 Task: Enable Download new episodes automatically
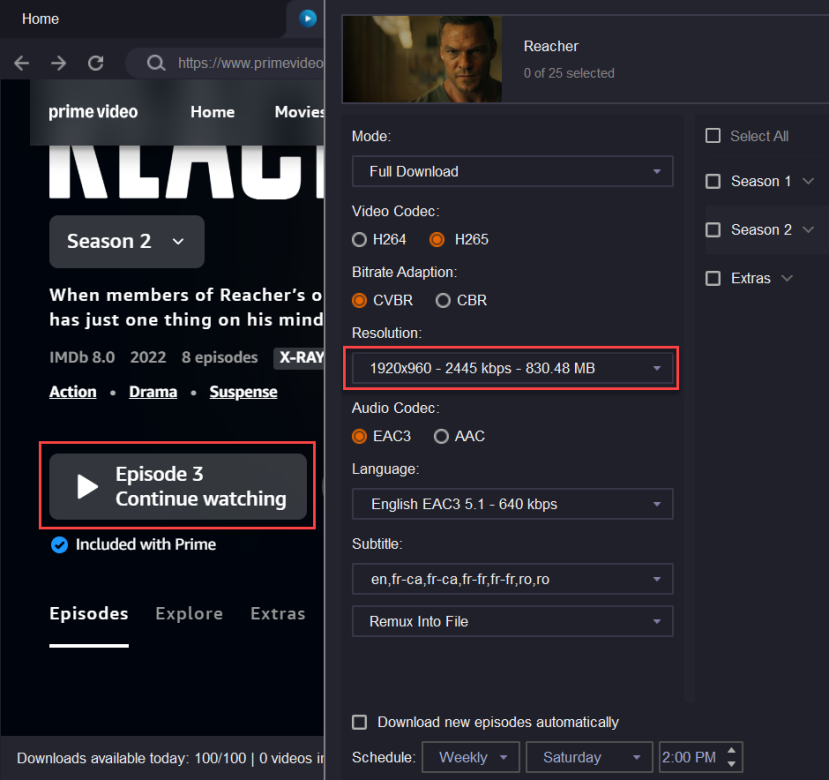click(x=360, y=722)
